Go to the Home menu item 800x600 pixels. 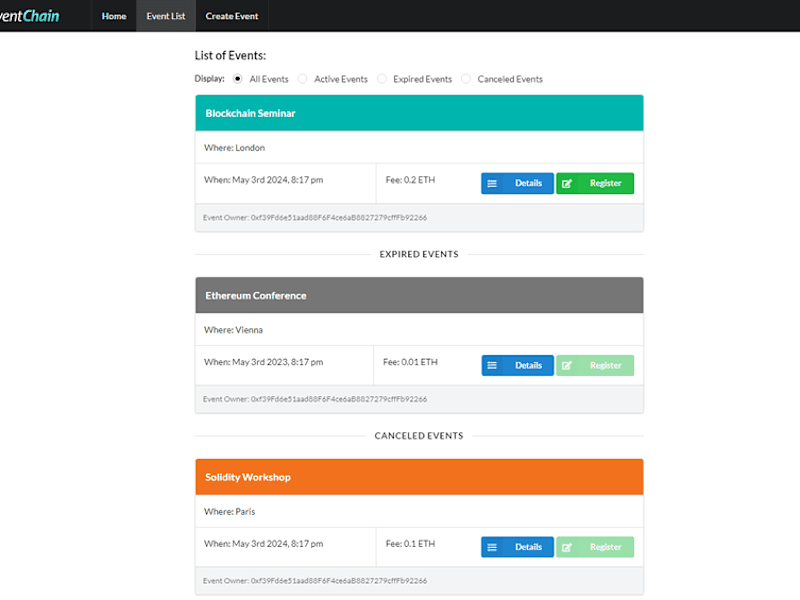114,16
